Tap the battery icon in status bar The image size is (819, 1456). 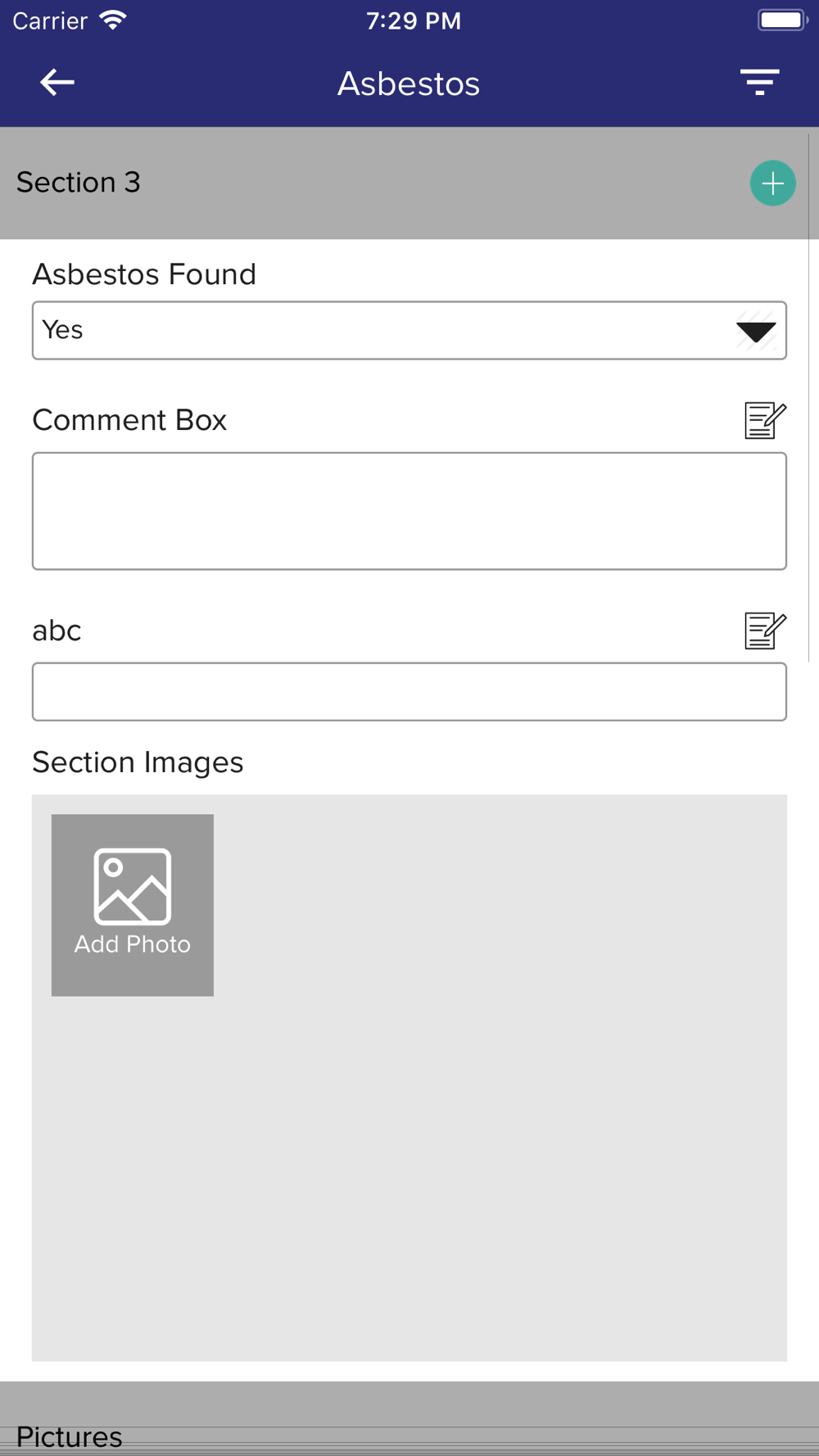783,20
